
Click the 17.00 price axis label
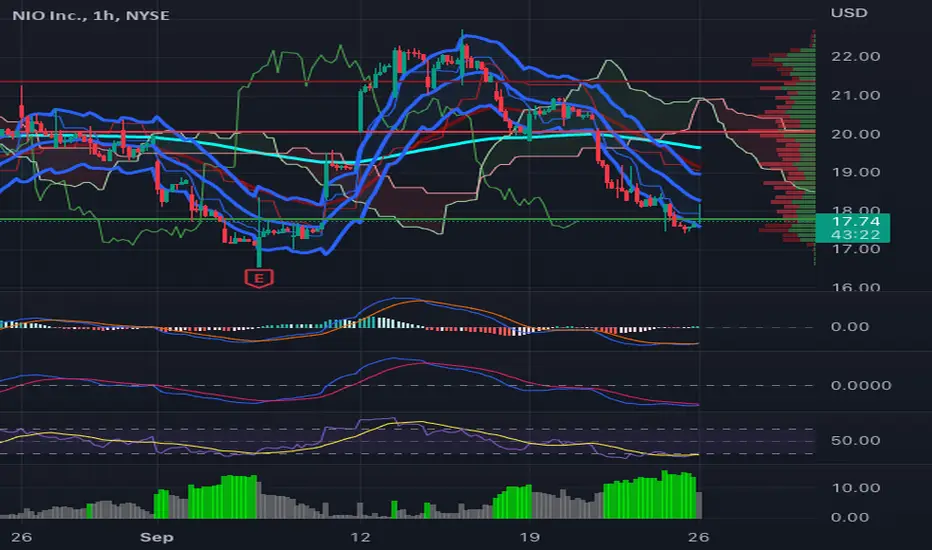(x=855, y=249)
